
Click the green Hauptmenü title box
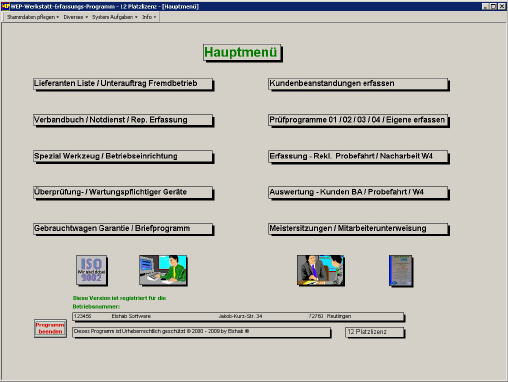[x=242, y=52]
